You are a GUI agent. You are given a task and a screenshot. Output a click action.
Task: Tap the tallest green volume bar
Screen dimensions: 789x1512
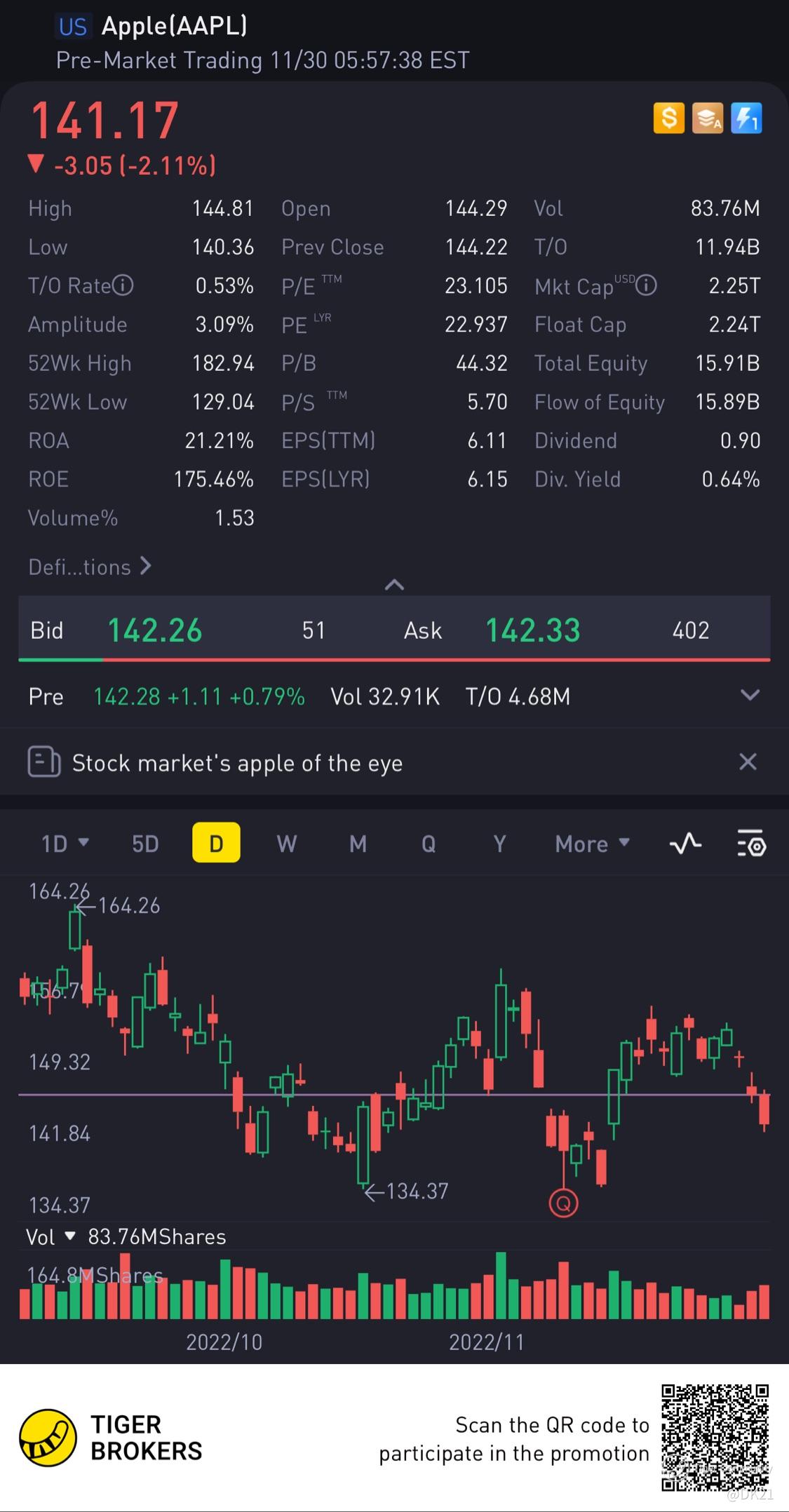501,1285
